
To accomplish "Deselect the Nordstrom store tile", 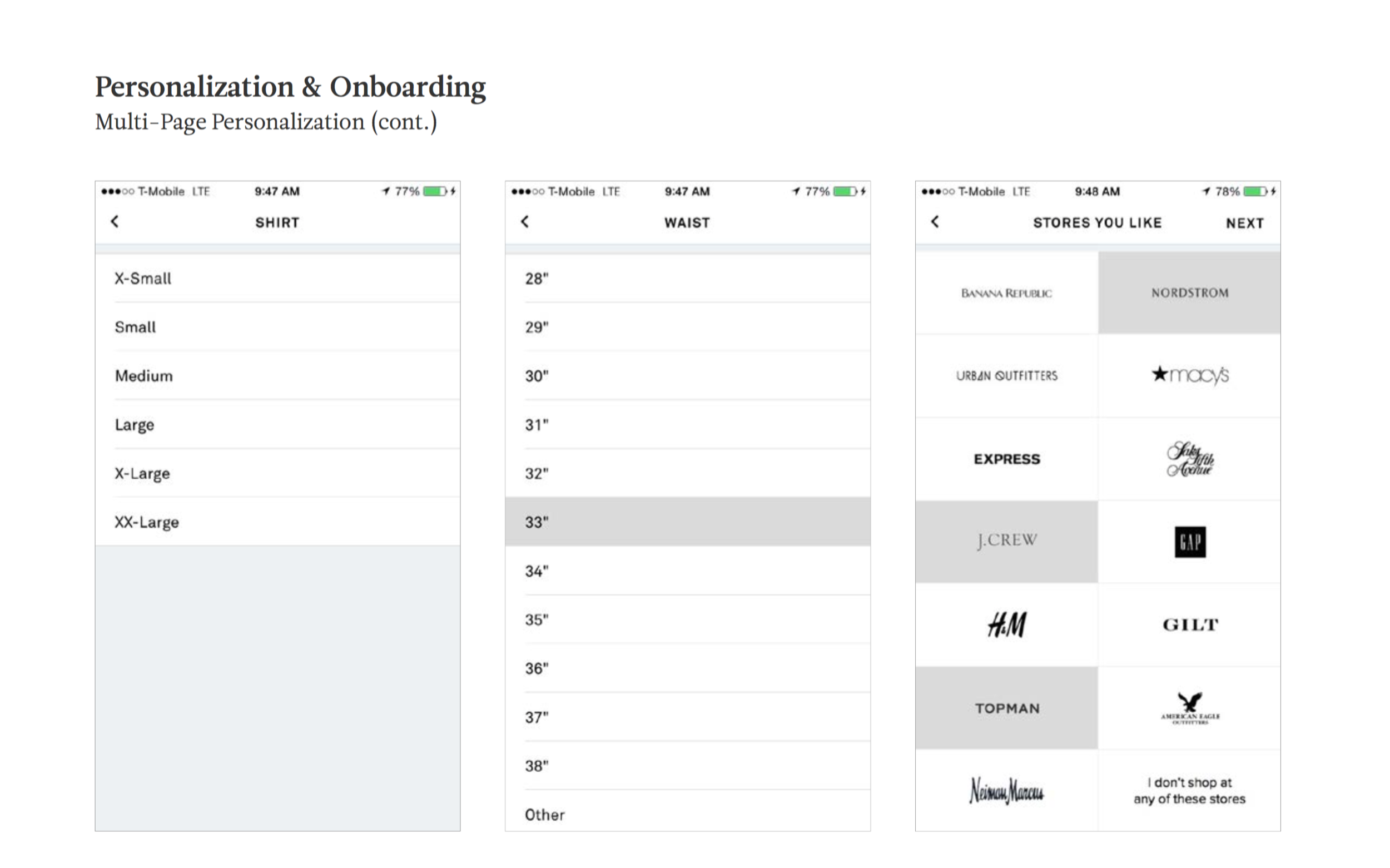I will [x=1190, y=293].
